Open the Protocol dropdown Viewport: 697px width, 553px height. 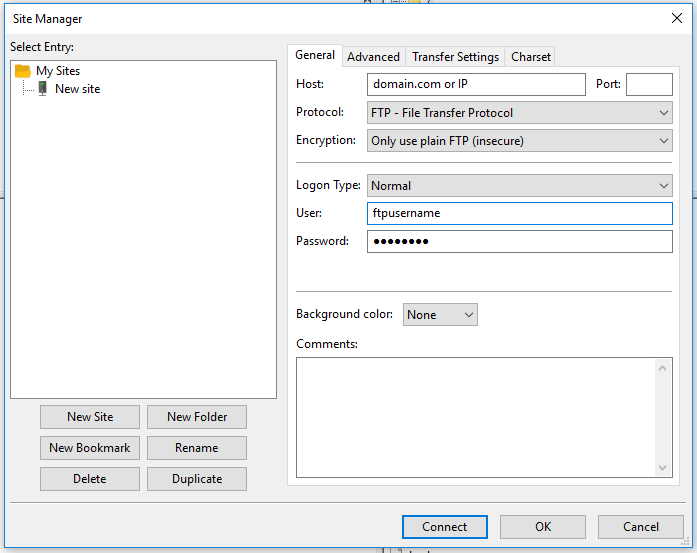coord(520,113)
